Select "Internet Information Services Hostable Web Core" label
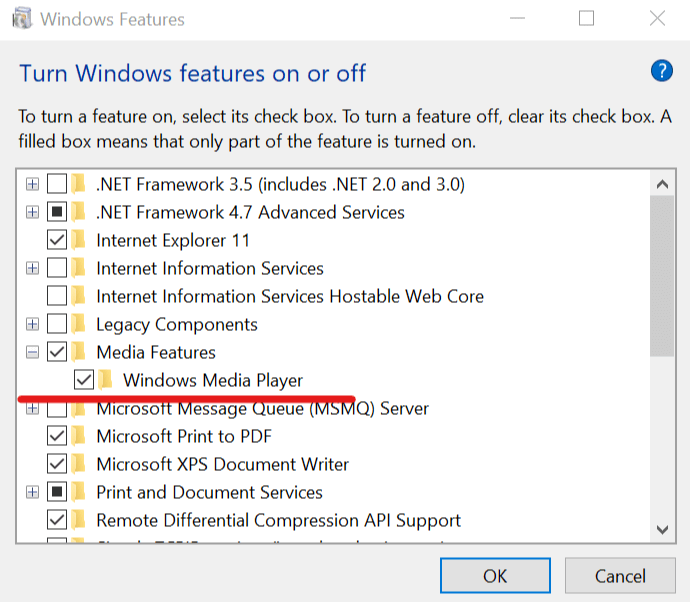690x603 pixels. point(290,296)
